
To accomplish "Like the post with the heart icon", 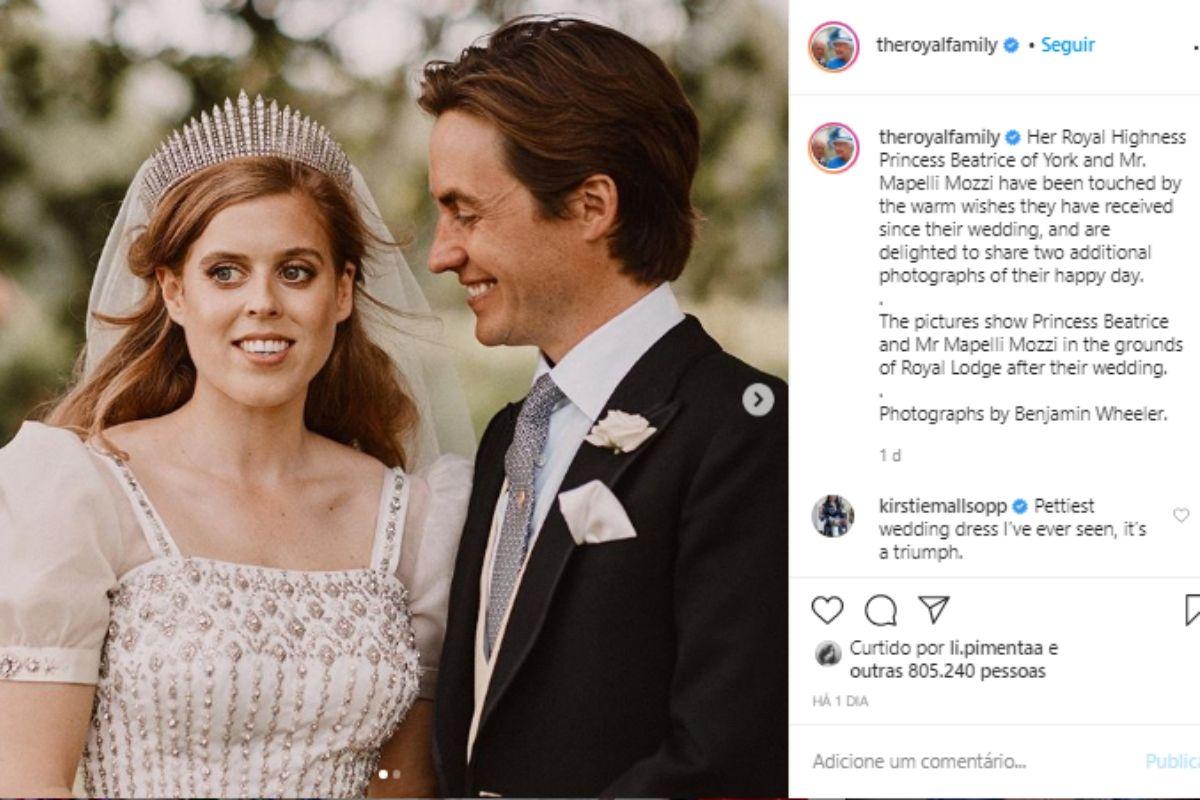I will [x=827, y=610].
